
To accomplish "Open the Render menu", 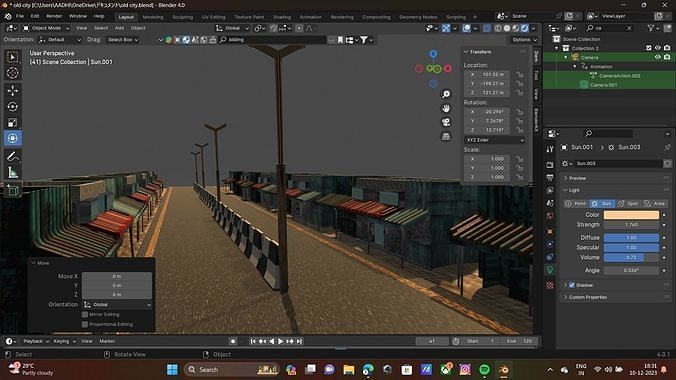I will click(x=54, y=16).
